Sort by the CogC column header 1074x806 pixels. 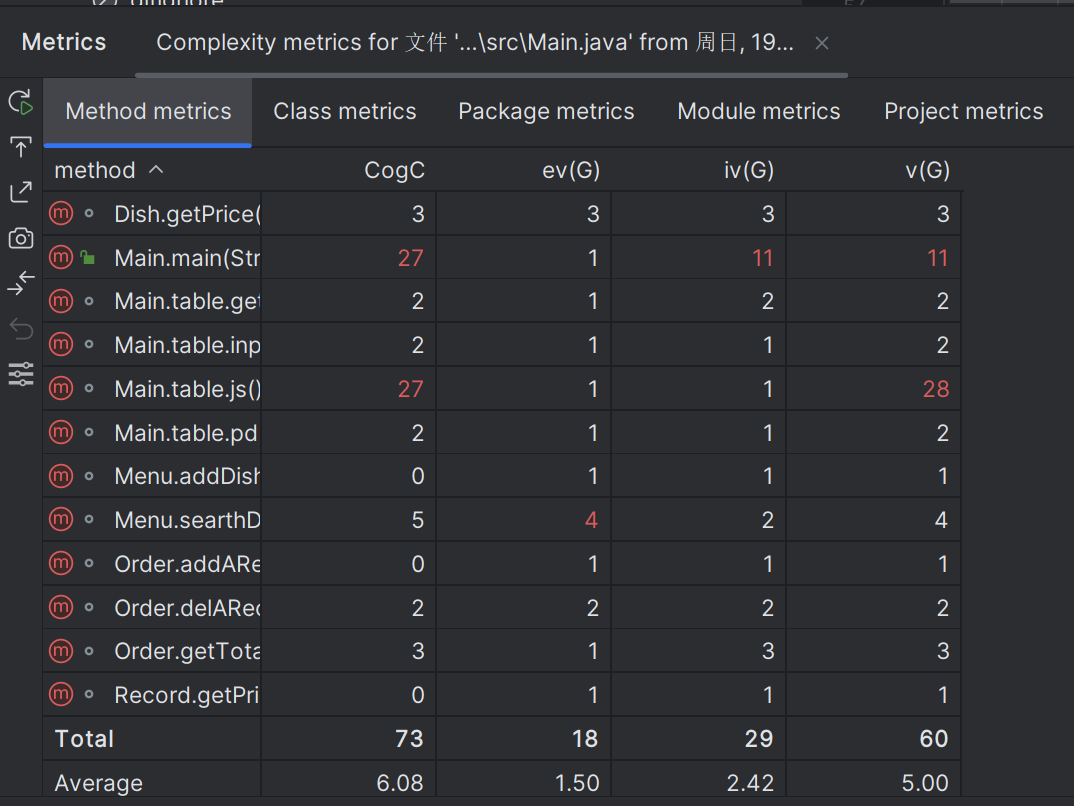tap(394, 171)
